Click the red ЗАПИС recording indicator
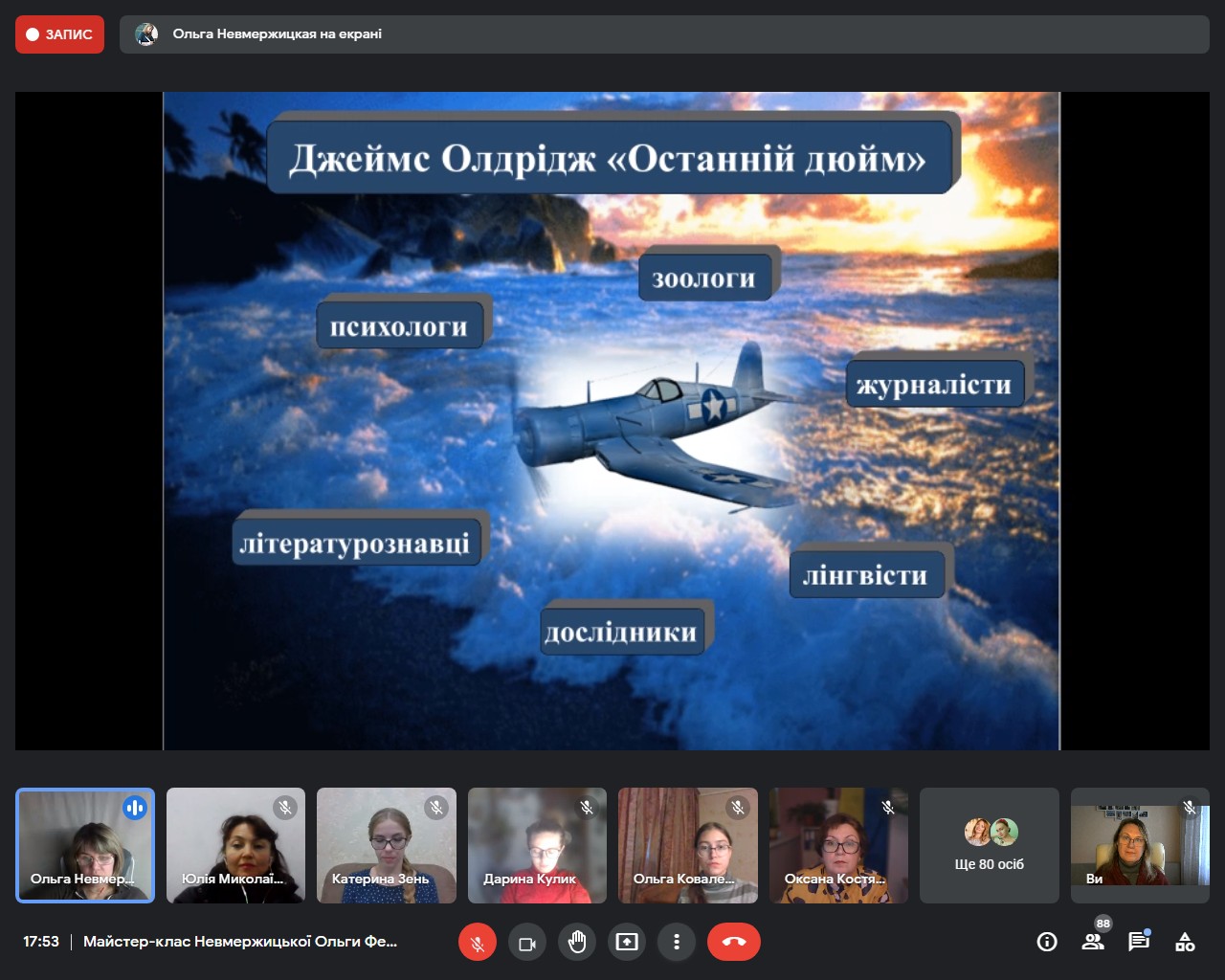The width and height of the screenshot is (1225, 980). [59, 34]
